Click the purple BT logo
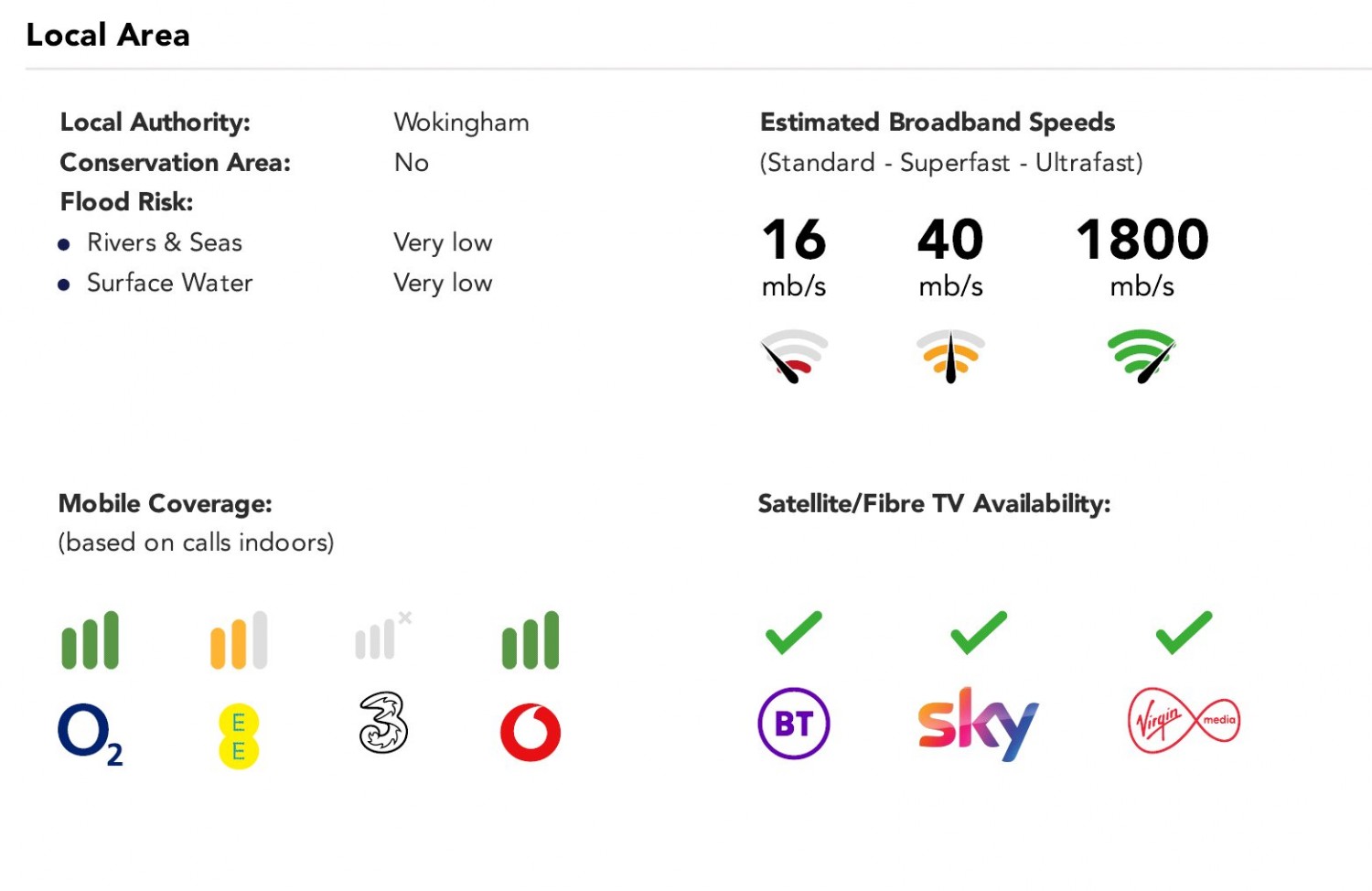Screen dimensions: 1372x891 [x=794, y=724]
